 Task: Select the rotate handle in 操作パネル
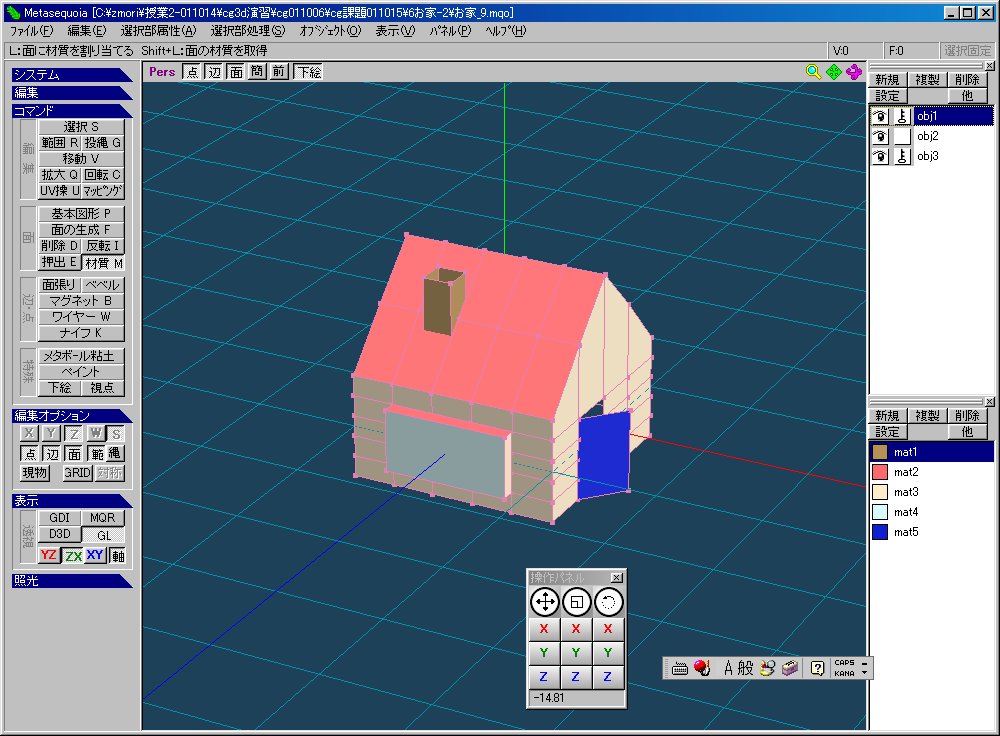[x=608, y=601]
